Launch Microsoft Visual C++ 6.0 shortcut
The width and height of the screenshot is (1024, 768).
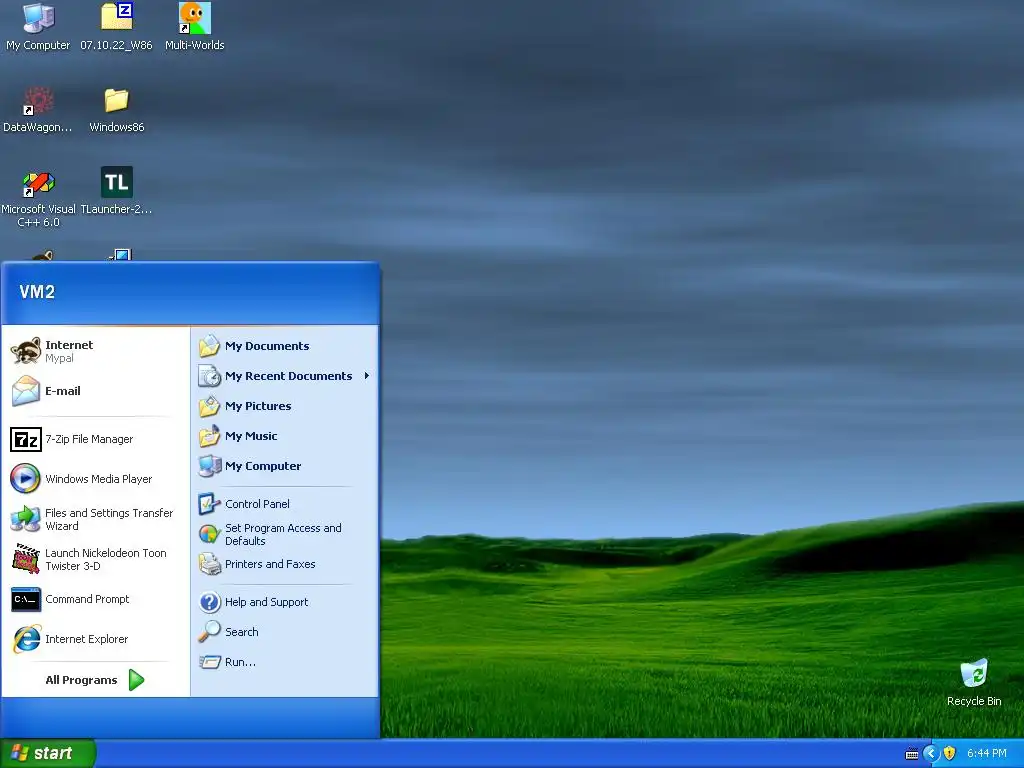pyautogui.click(x=38, y=198)
